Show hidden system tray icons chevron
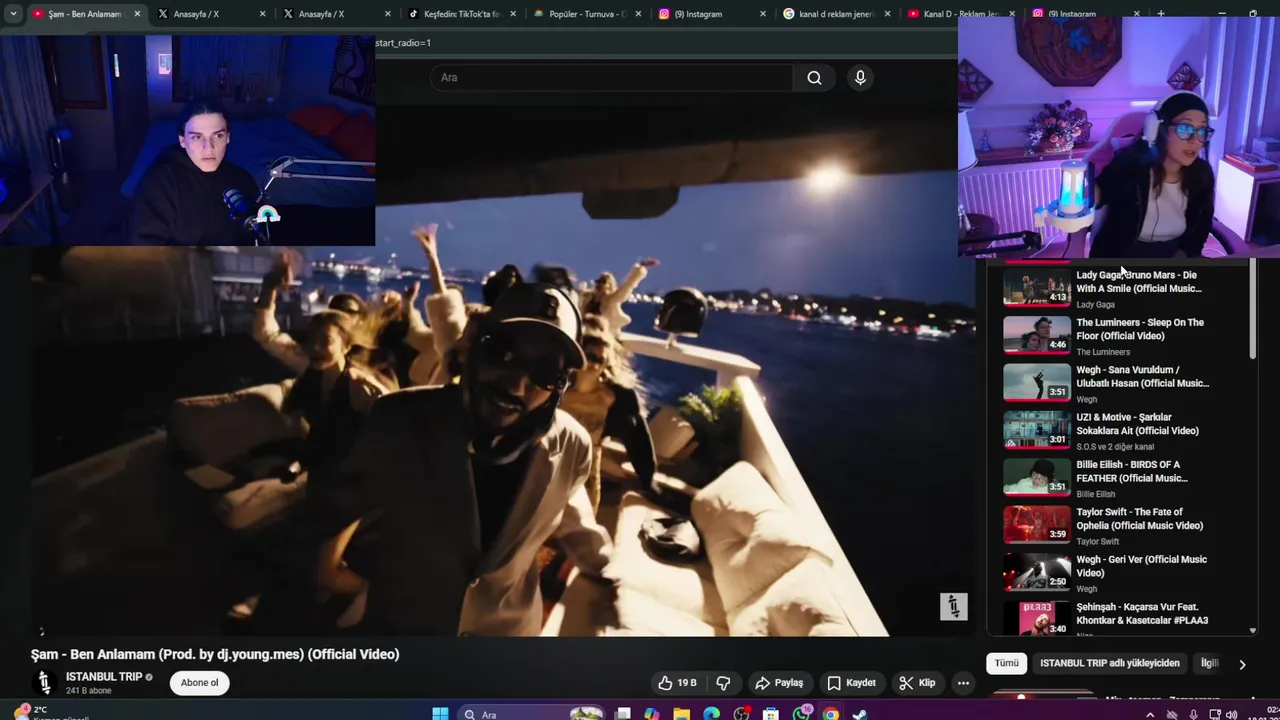1280x720 pixels. (1149, 714)
